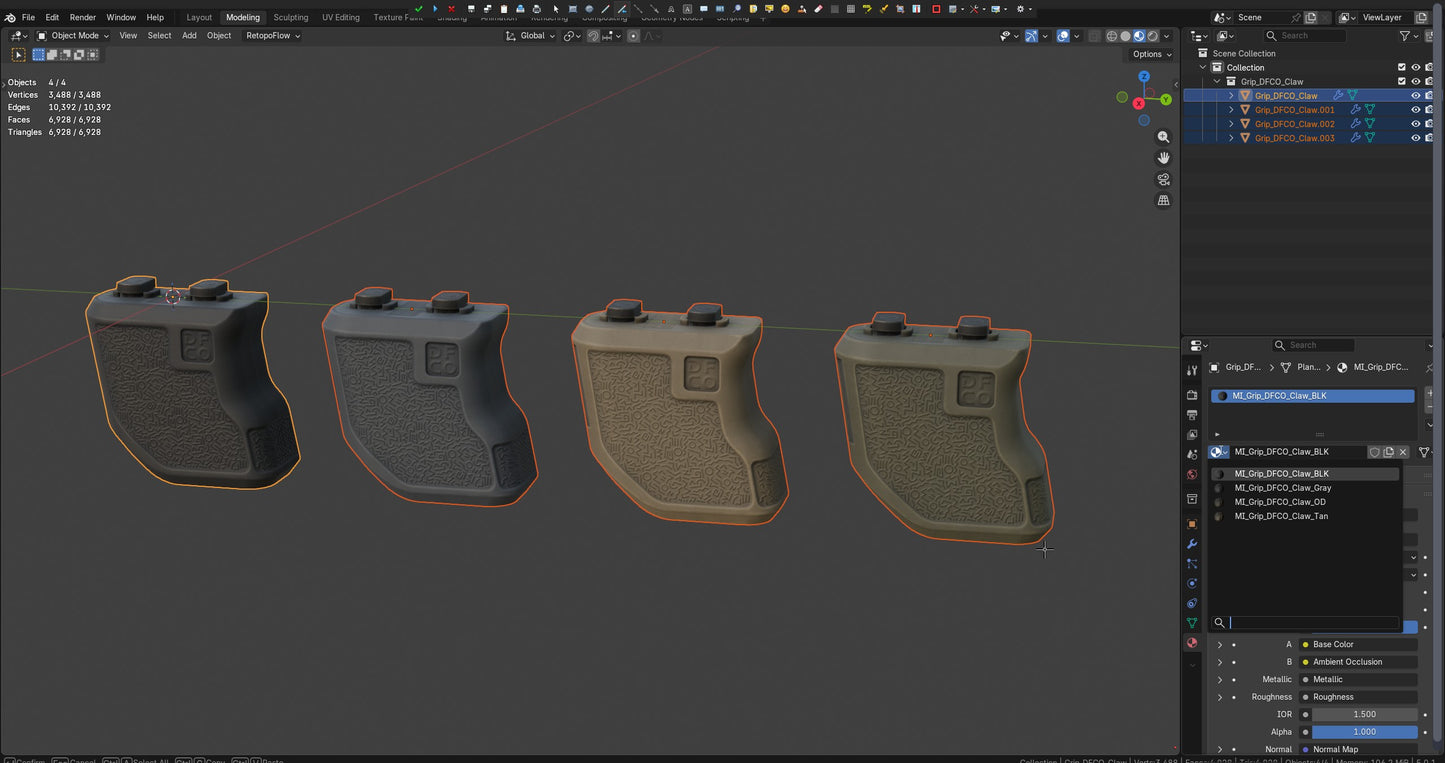Screen dimensions: 1445x763
Task: Toggle the X-ray view button
Action: [1095, 36]
